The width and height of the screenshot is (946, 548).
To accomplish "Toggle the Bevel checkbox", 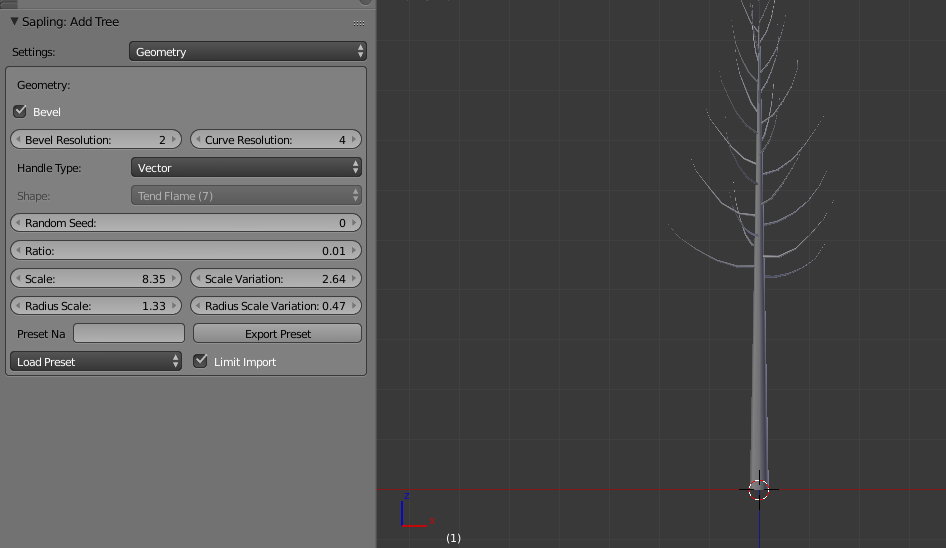I will point(20,112).
